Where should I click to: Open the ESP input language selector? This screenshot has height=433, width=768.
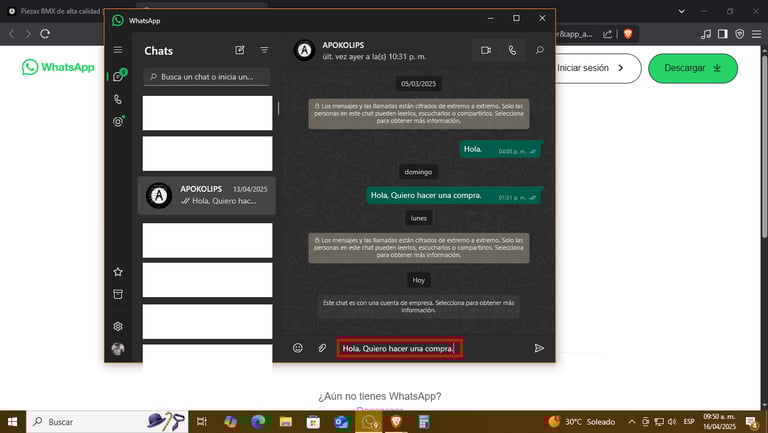click(x=689, y=422)
